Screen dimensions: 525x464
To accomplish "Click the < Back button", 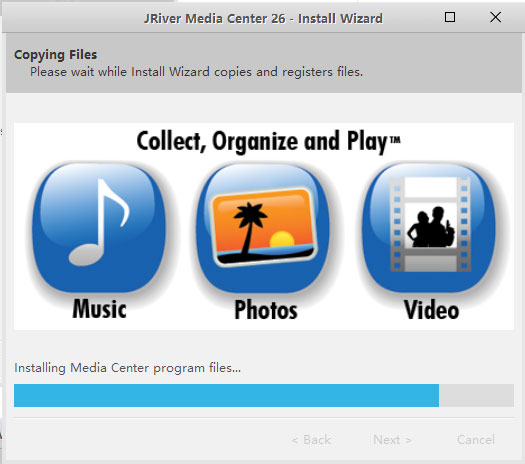I will [311, 440].
